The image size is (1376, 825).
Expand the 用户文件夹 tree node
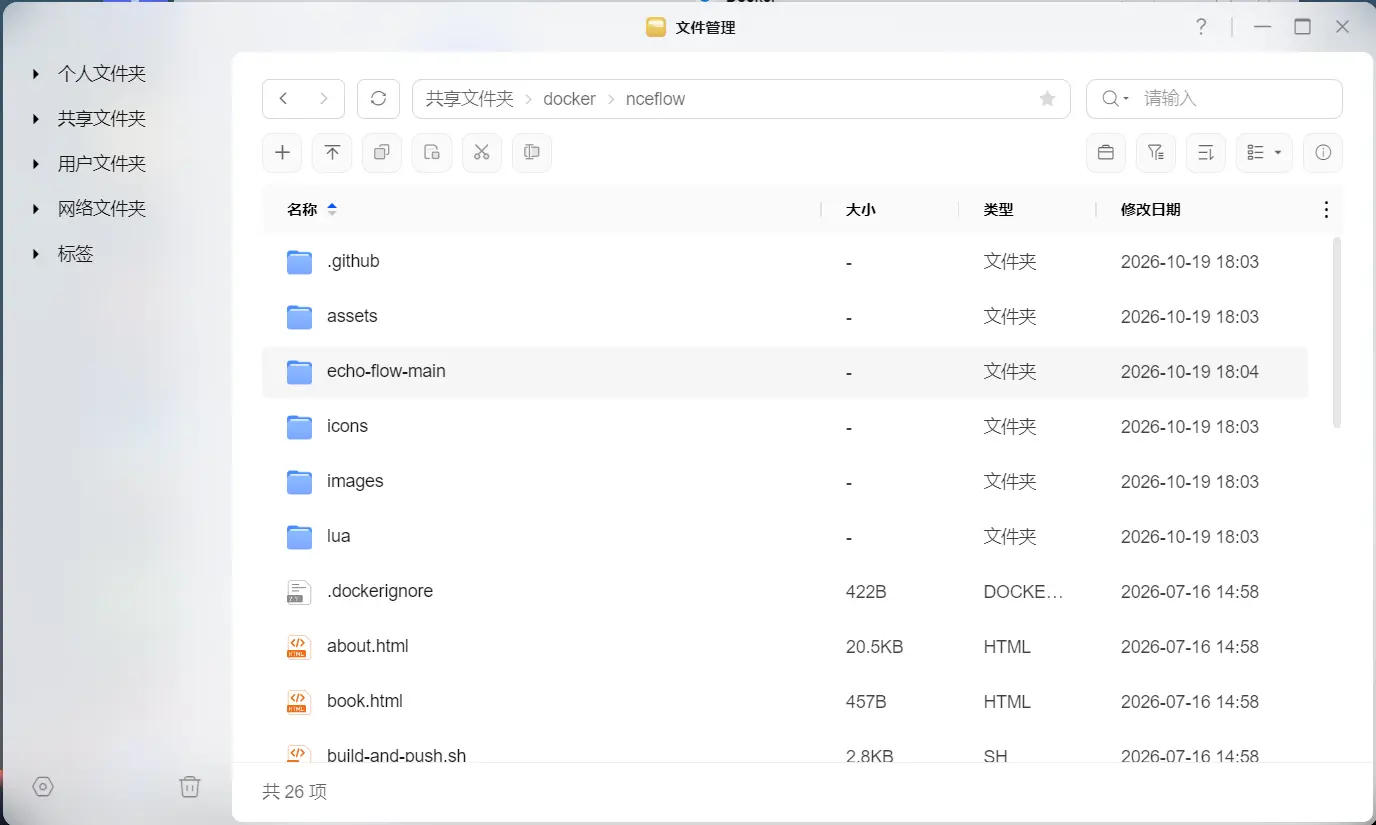[36, 164]
